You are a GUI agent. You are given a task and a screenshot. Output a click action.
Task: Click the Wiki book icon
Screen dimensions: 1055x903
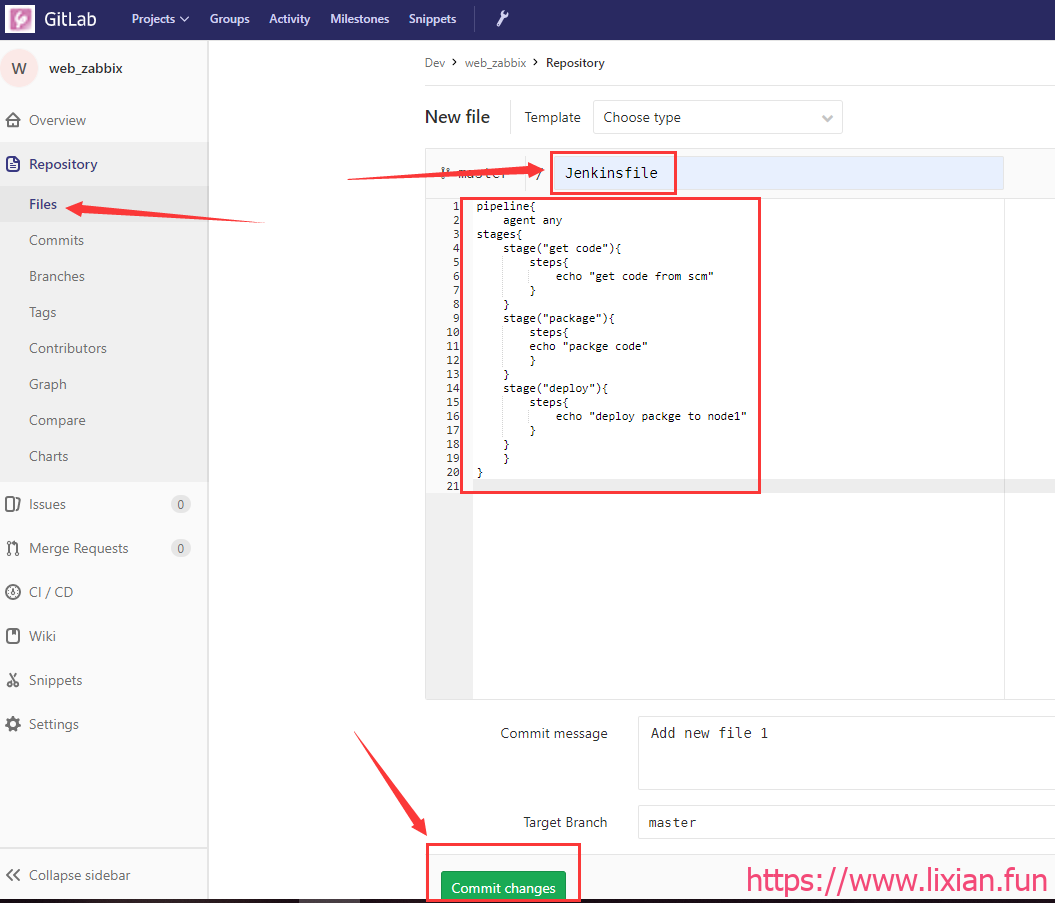tap(13, 636)
